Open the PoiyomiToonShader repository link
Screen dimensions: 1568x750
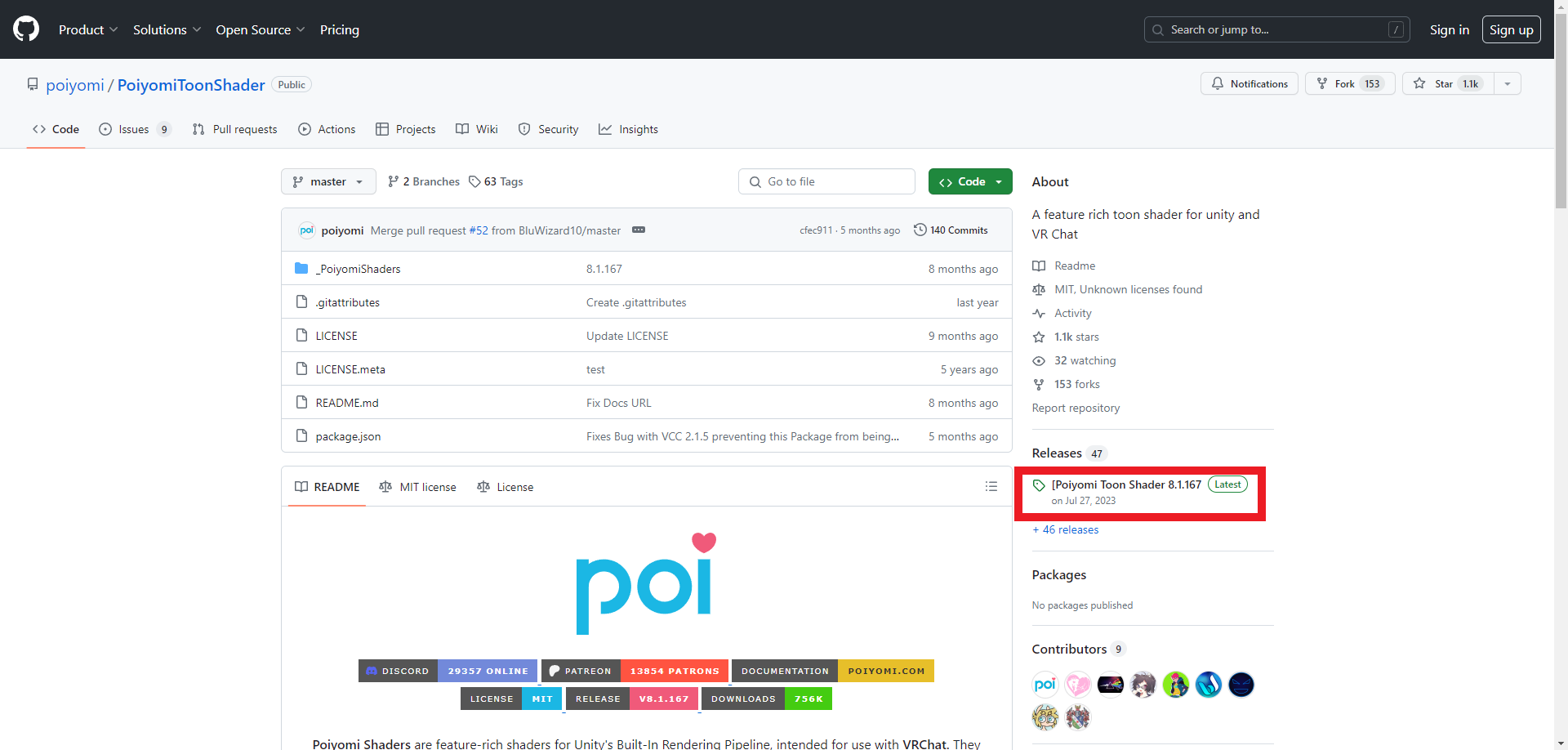tap(191, 85)
